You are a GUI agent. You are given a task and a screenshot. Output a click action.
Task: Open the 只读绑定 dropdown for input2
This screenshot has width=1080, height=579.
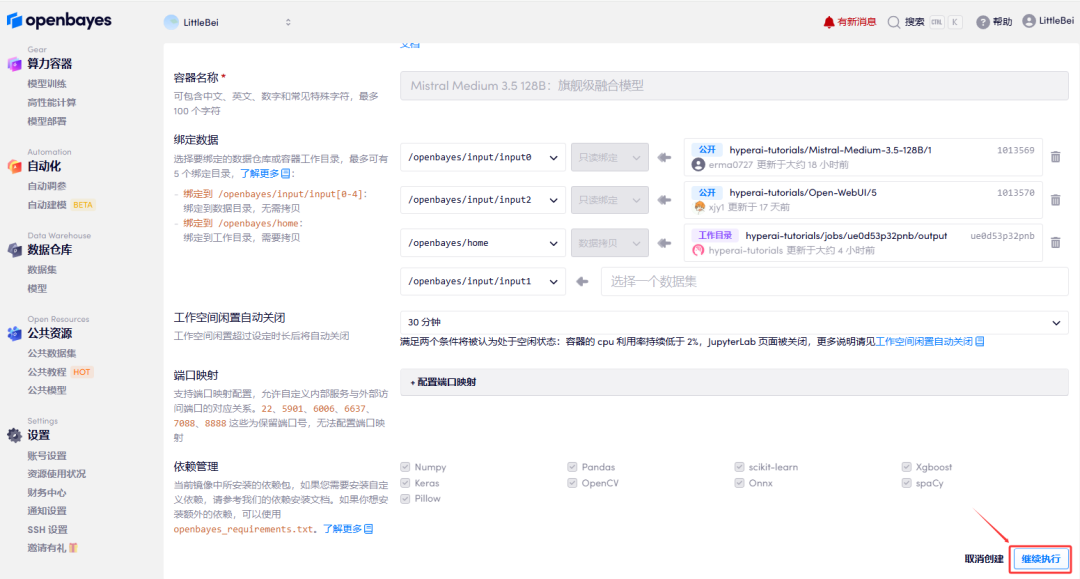pyautogui.click(x=610, y=200)
